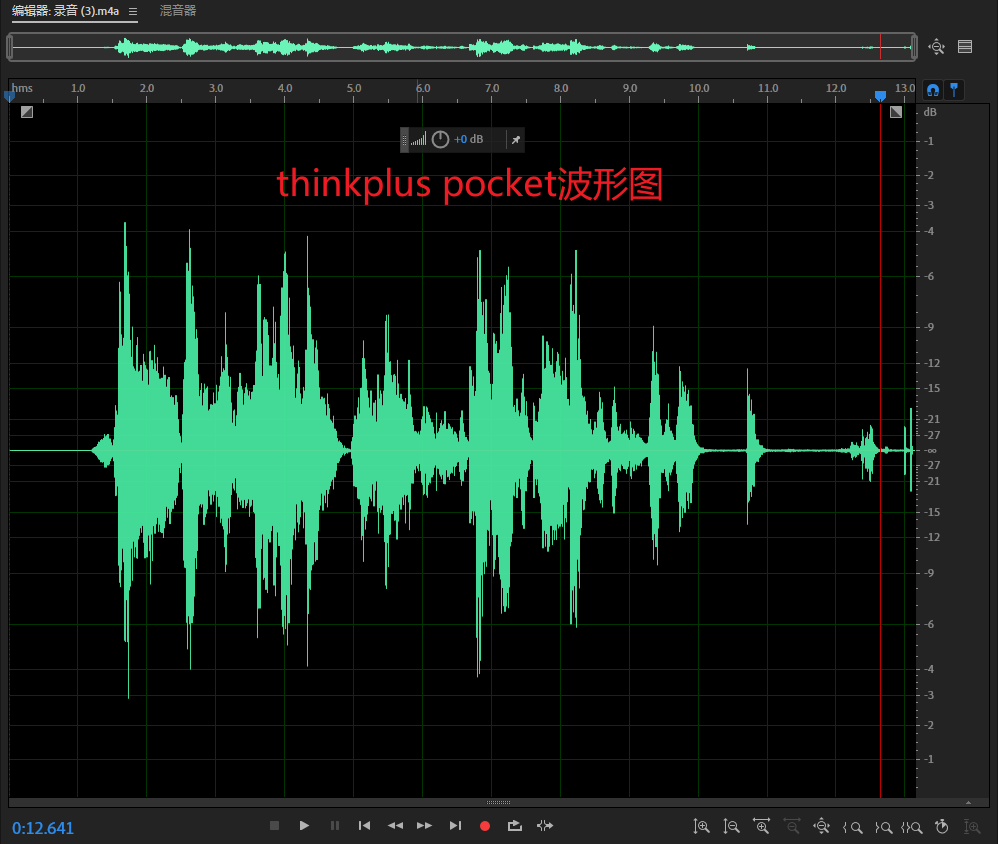Zoom to selection

coord(912,827)
